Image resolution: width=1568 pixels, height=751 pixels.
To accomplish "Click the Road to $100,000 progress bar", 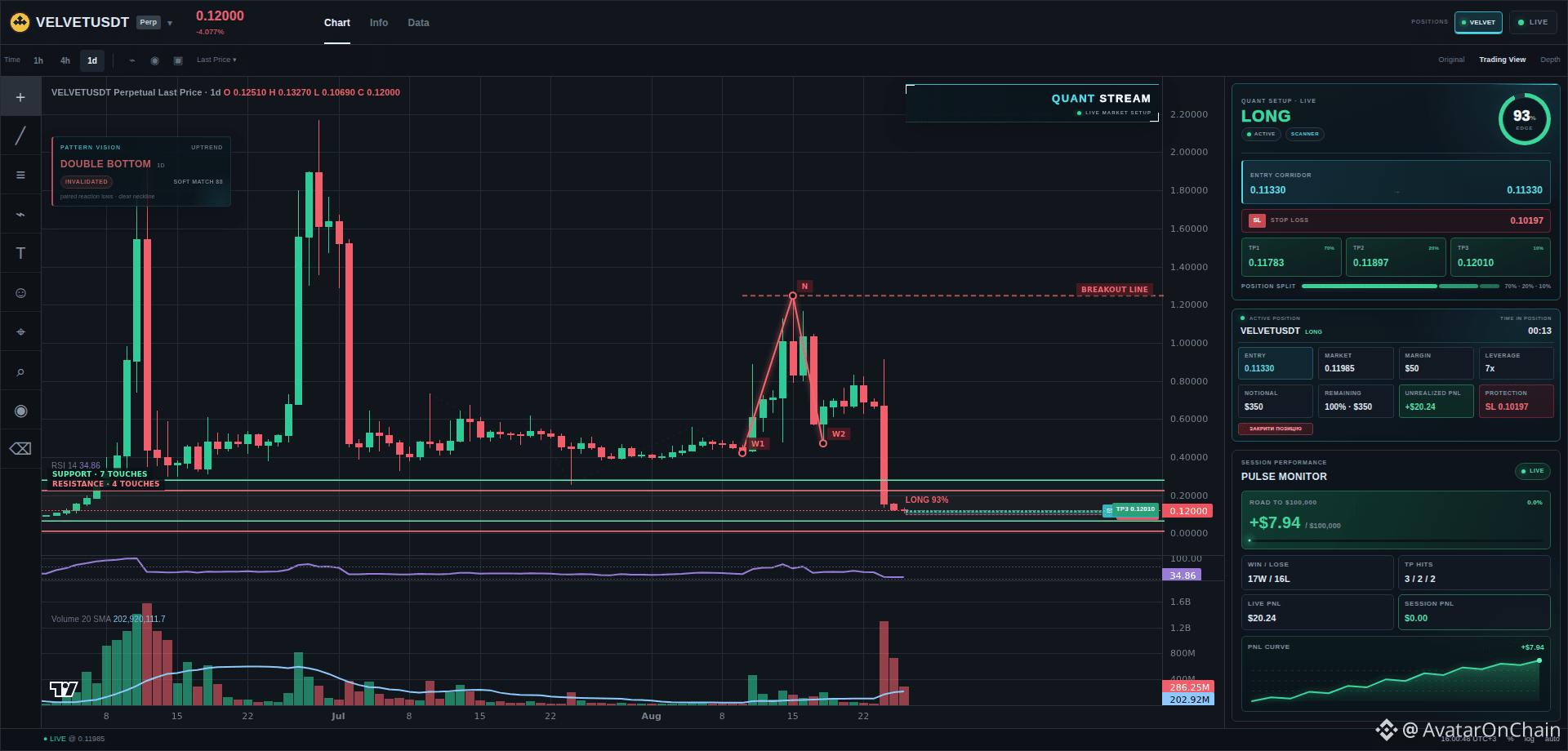I will click(1396, 540).
